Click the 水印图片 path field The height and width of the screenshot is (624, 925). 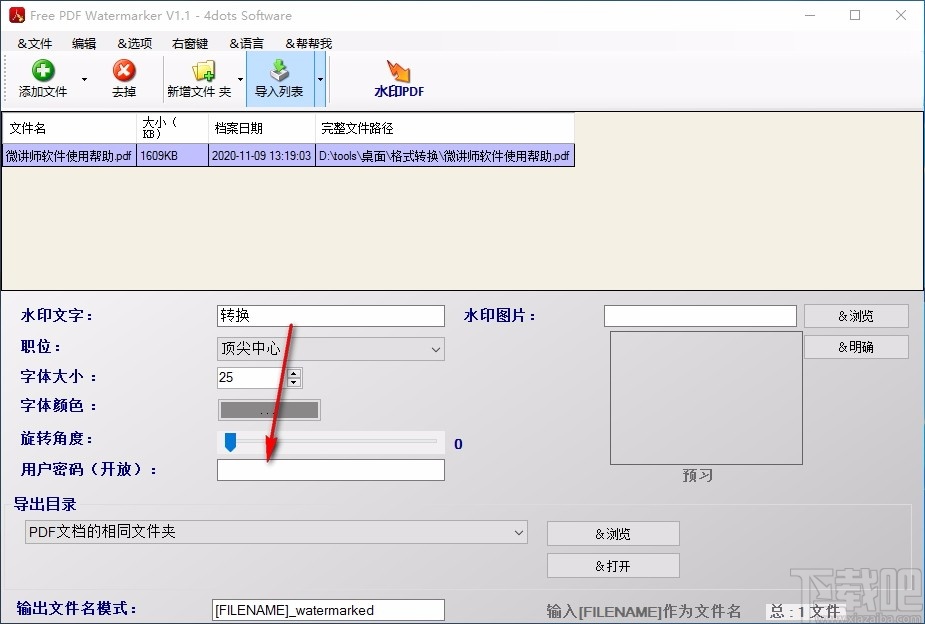coord(700,316)
